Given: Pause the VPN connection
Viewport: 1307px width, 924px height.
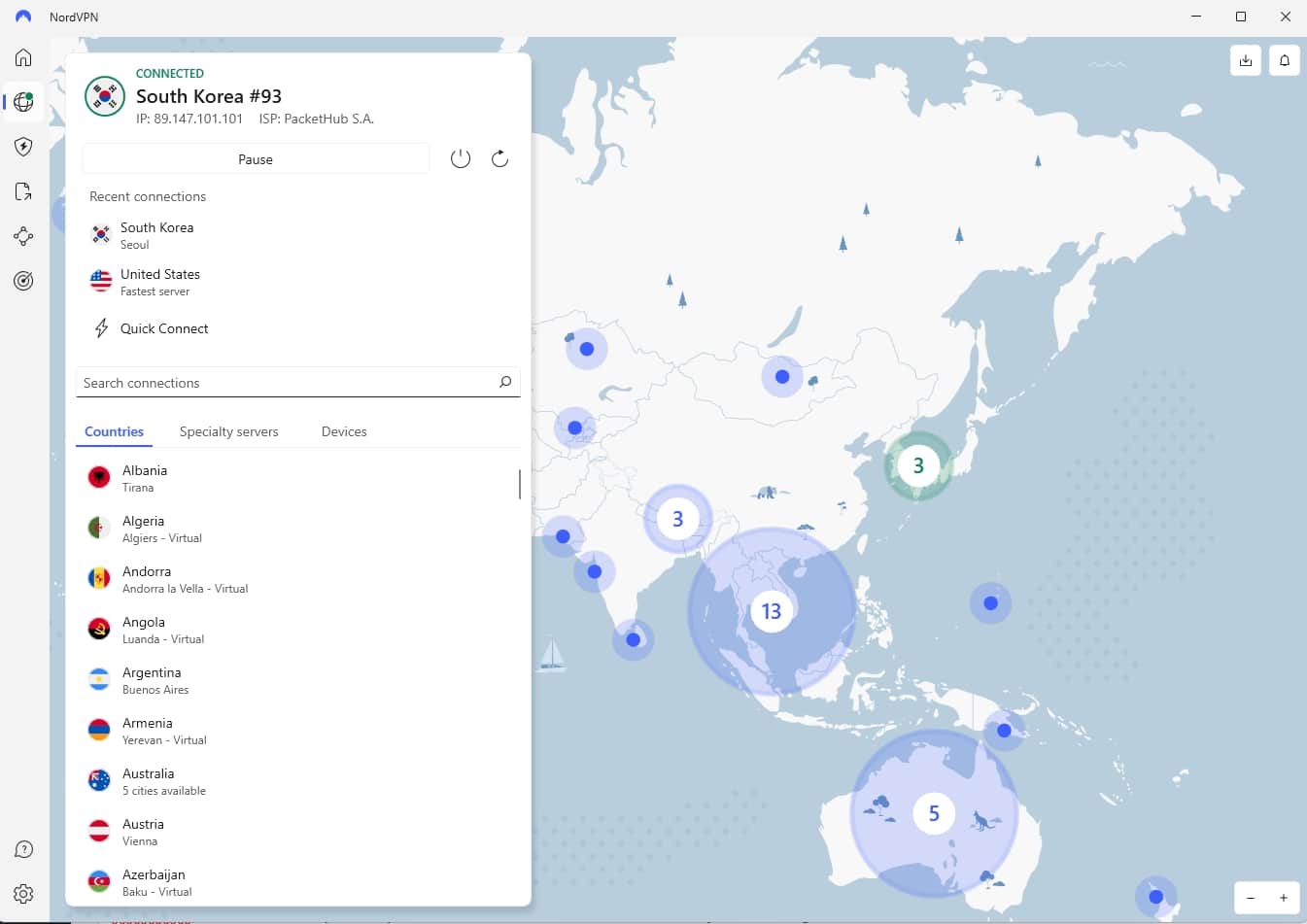Looking at the screenshot, I should point(256,159).
